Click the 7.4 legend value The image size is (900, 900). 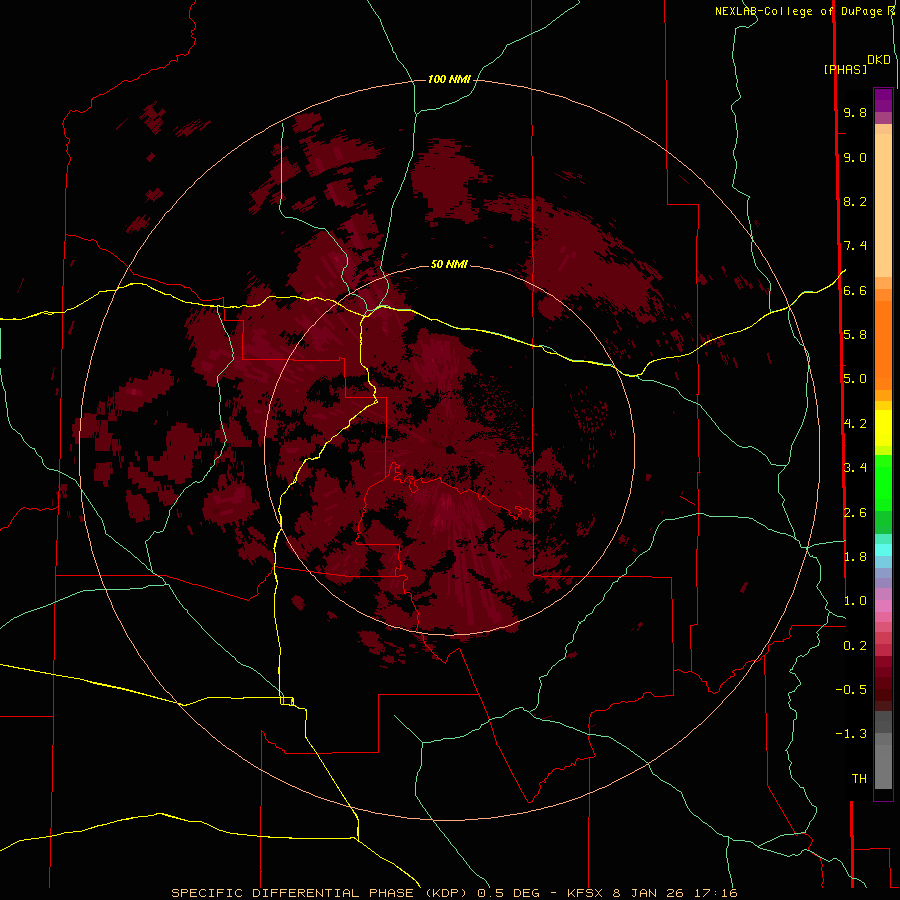855,246
